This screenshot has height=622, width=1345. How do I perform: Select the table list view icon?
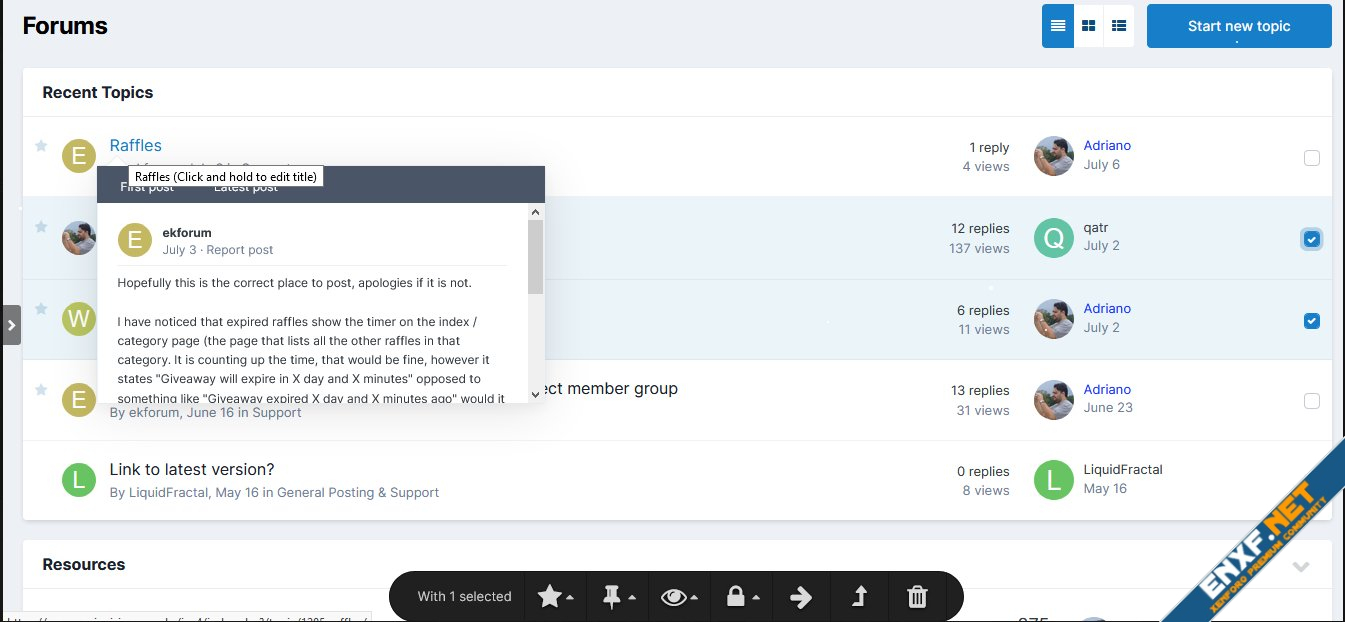(x=1119, y=26)
